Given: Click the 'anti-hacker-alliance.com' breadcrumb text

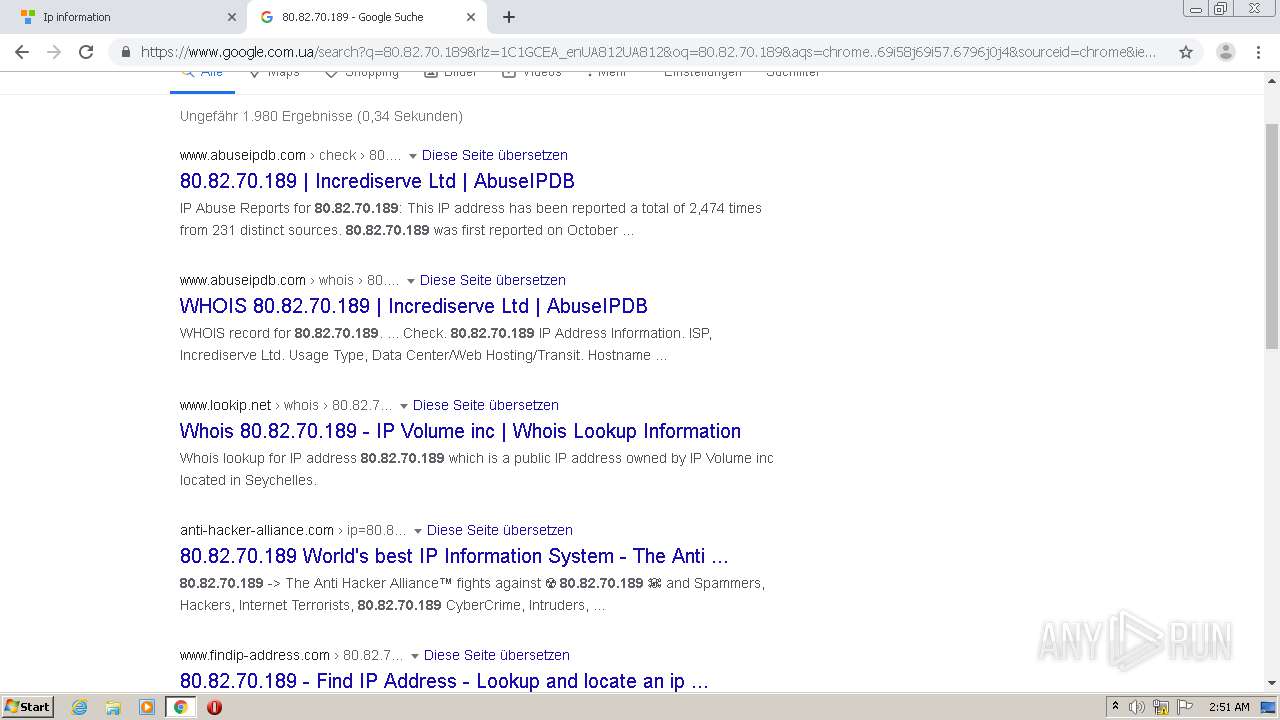Looking at the screenshot, I should click(257, 530).
